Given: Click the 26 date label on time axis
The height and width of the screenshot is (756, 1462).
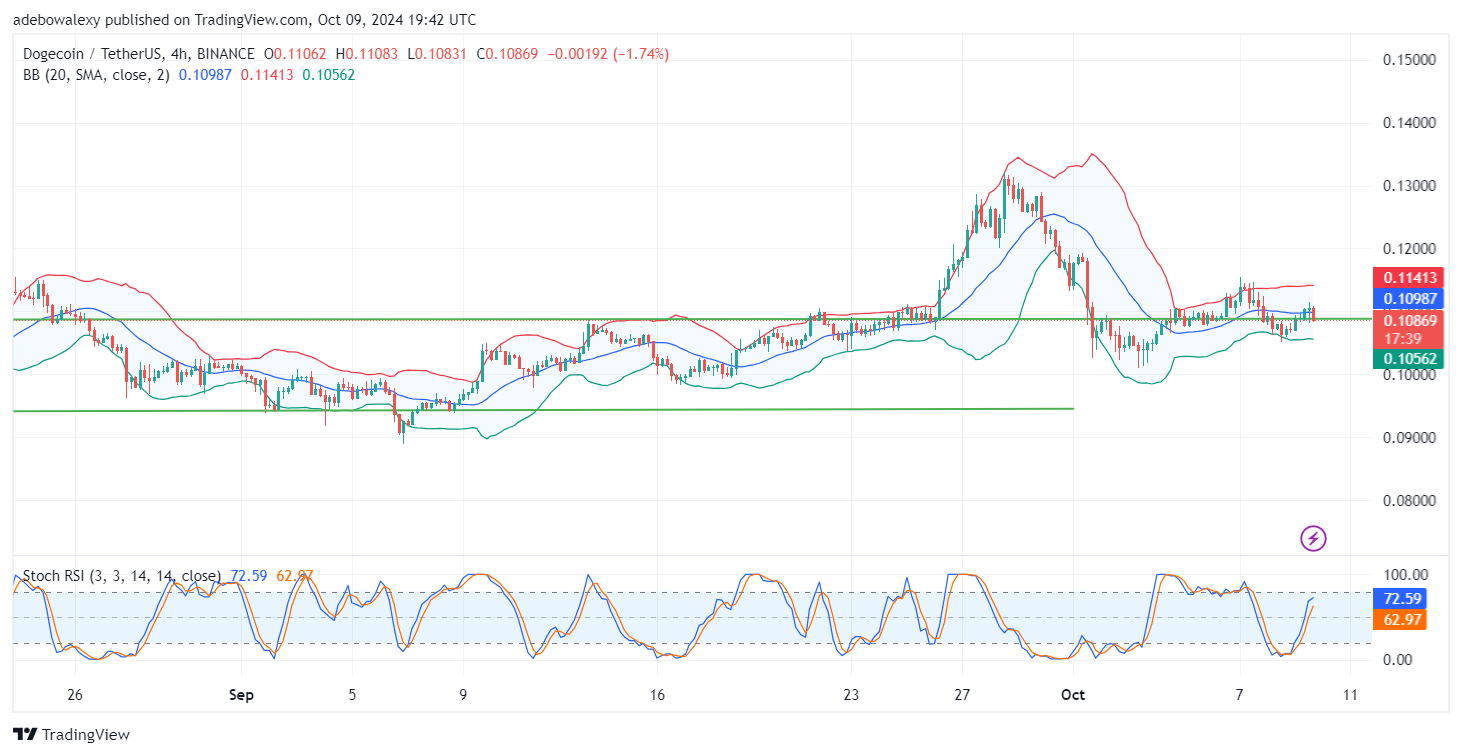Looking at the screenshot, I should 73,695.
